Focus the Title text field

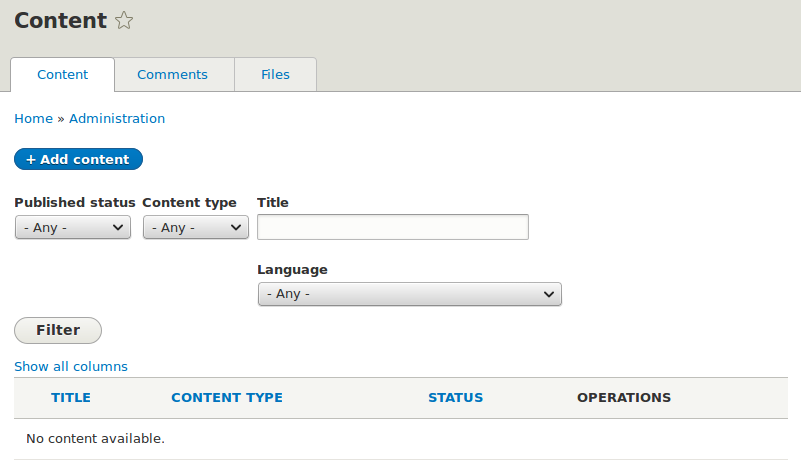coord(392,228)
